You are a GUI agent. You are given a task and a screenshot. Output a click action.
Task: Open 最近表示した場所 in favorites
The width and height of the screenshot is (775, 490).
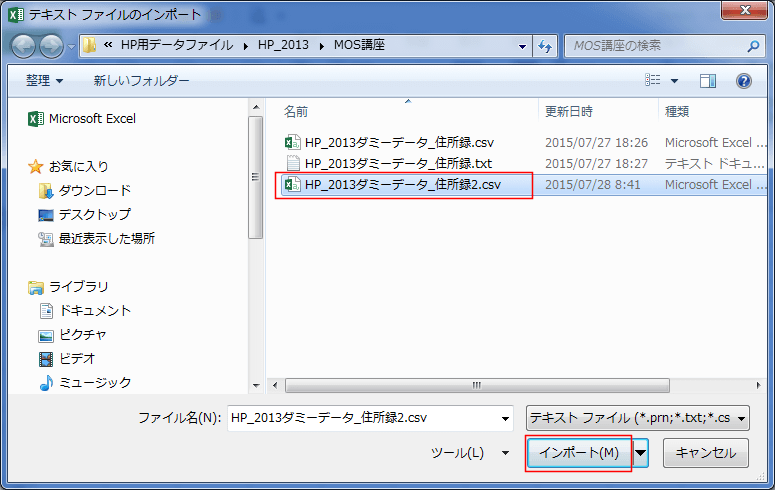click(107, 238)
